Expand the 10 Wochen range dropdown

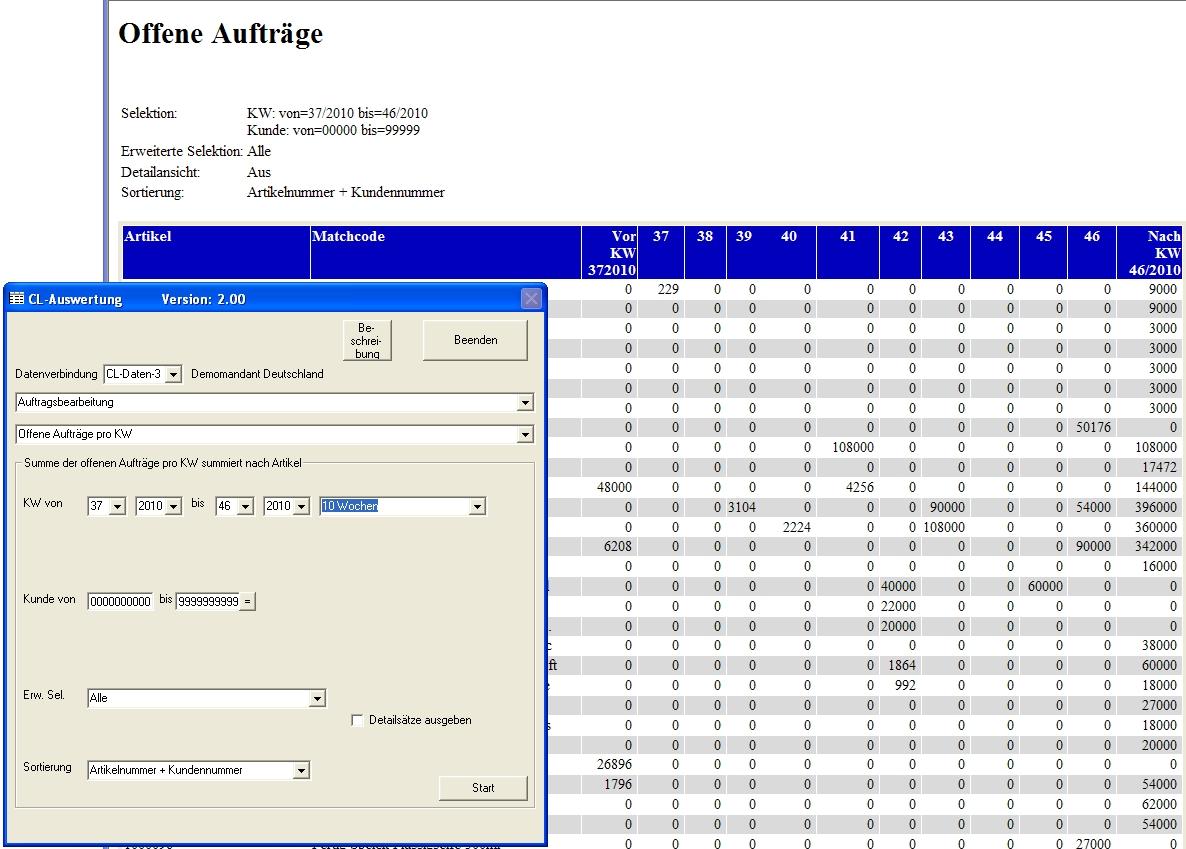tap(477, 507)
